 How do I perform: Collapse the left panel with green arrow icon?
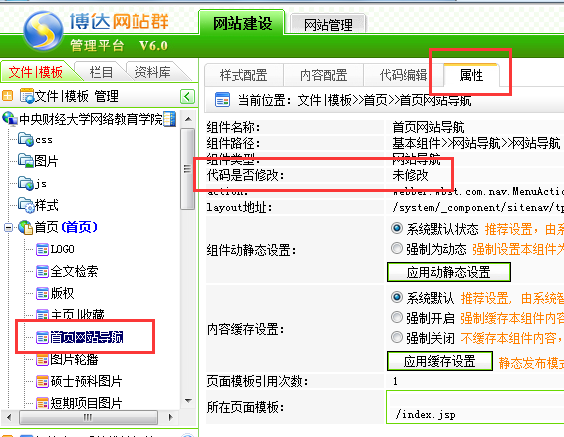coord(187,96)
